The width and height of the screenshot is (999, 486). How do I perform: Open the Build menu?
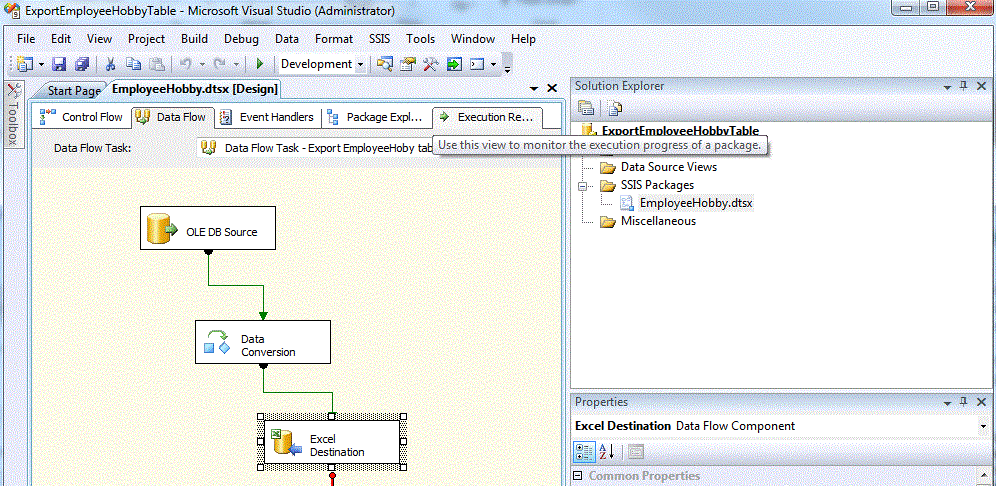coord(194,39)
